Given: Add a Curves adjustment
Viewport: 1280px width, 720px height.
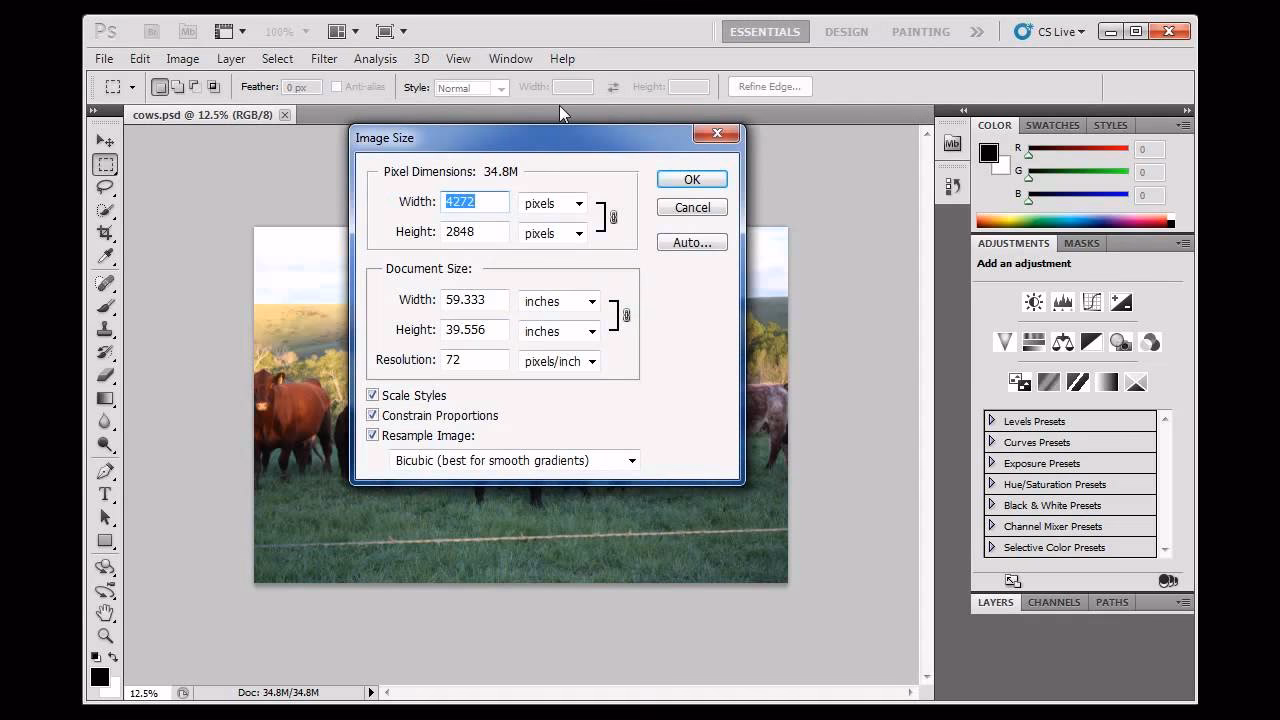Looking at the screenshot, I should pos(1092,301).
